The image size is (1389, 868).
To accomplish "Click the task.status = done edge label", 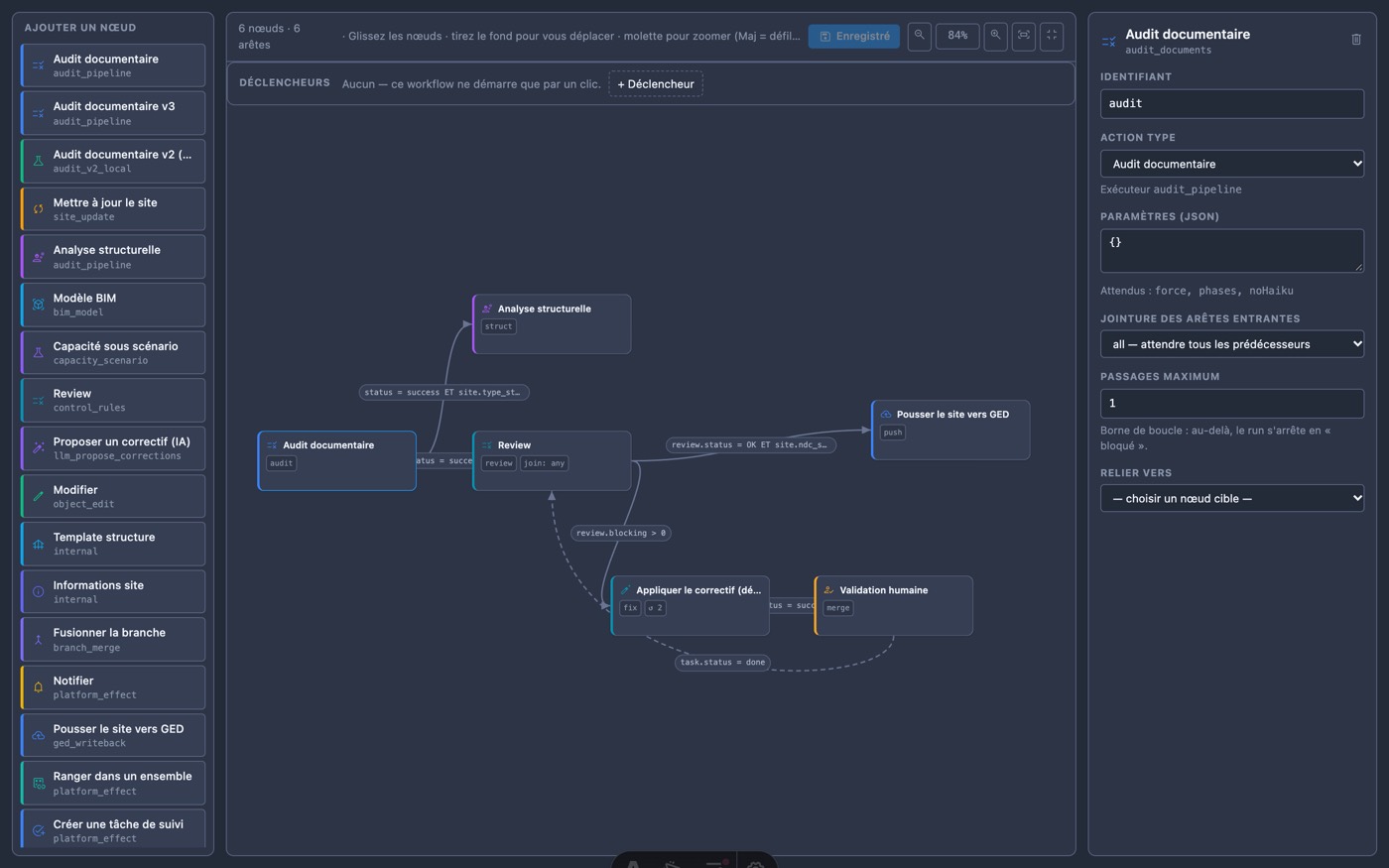I will (x=722, y=662).
